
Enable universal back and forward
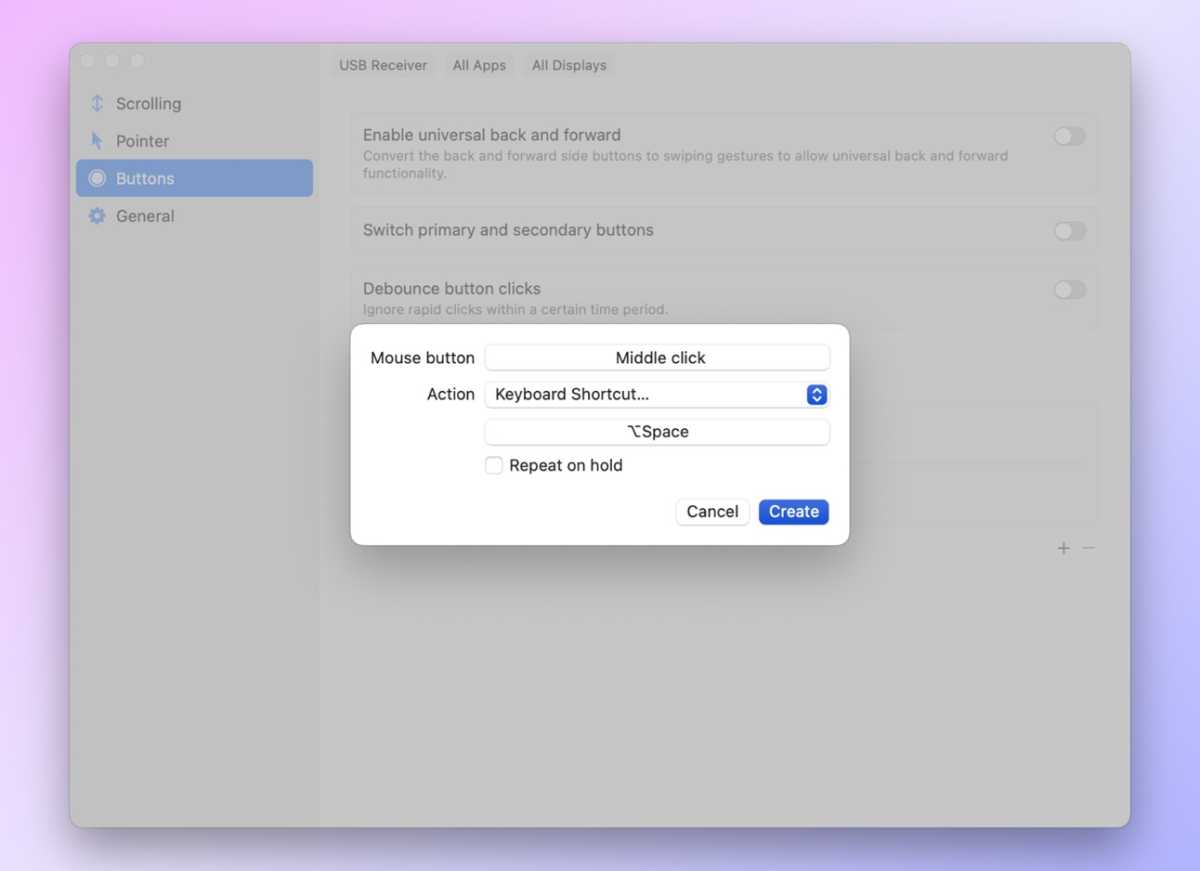[1068, 136]
